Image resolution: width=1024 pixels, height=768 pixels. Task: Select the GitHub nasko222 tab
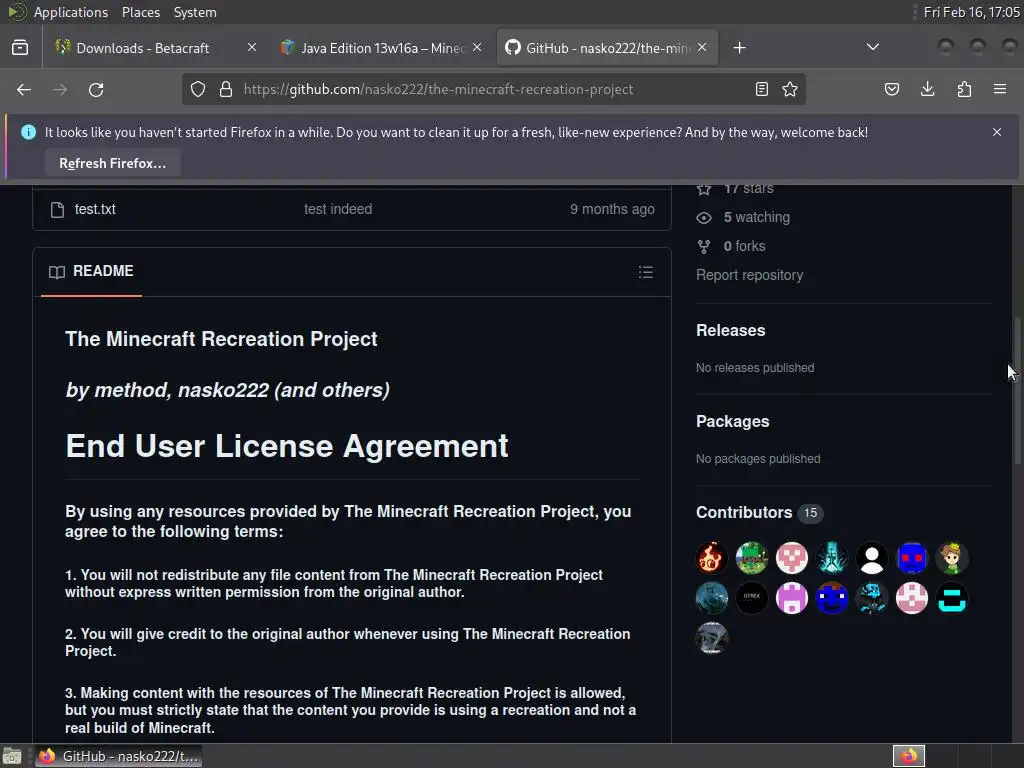pyautogui.click(x=607, y=48)
